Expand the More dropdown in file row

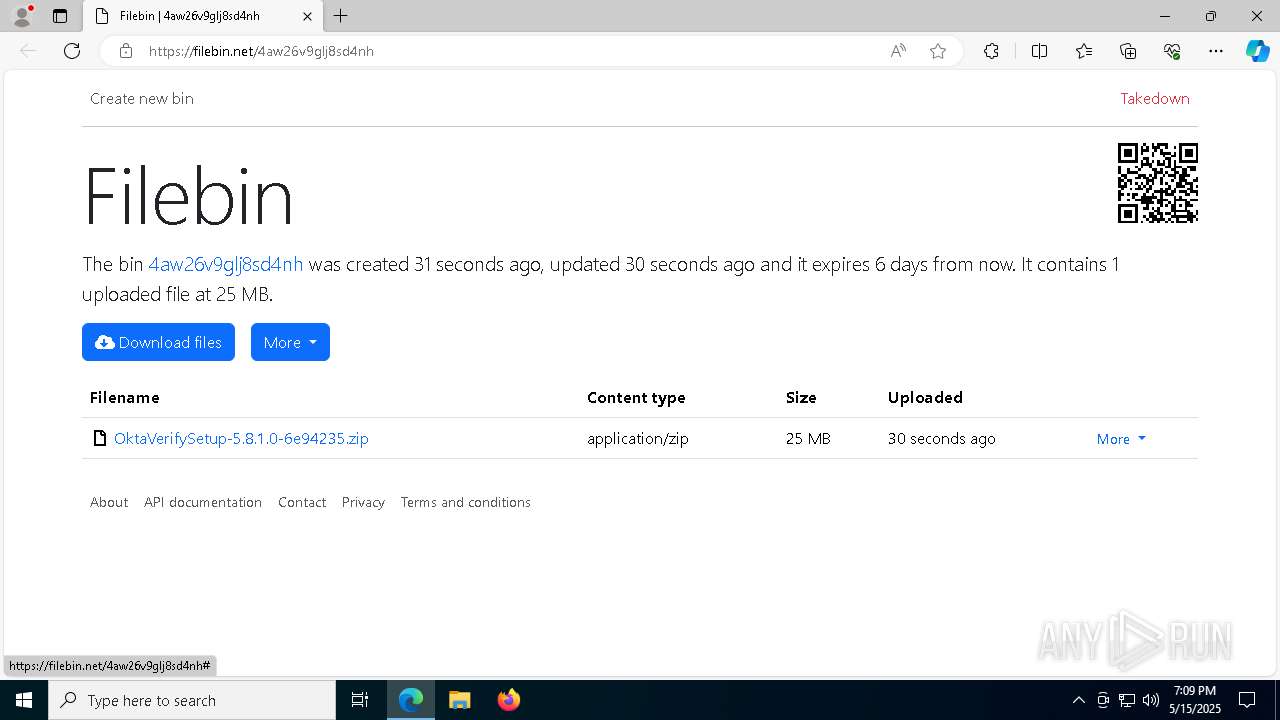[1121, 439]
